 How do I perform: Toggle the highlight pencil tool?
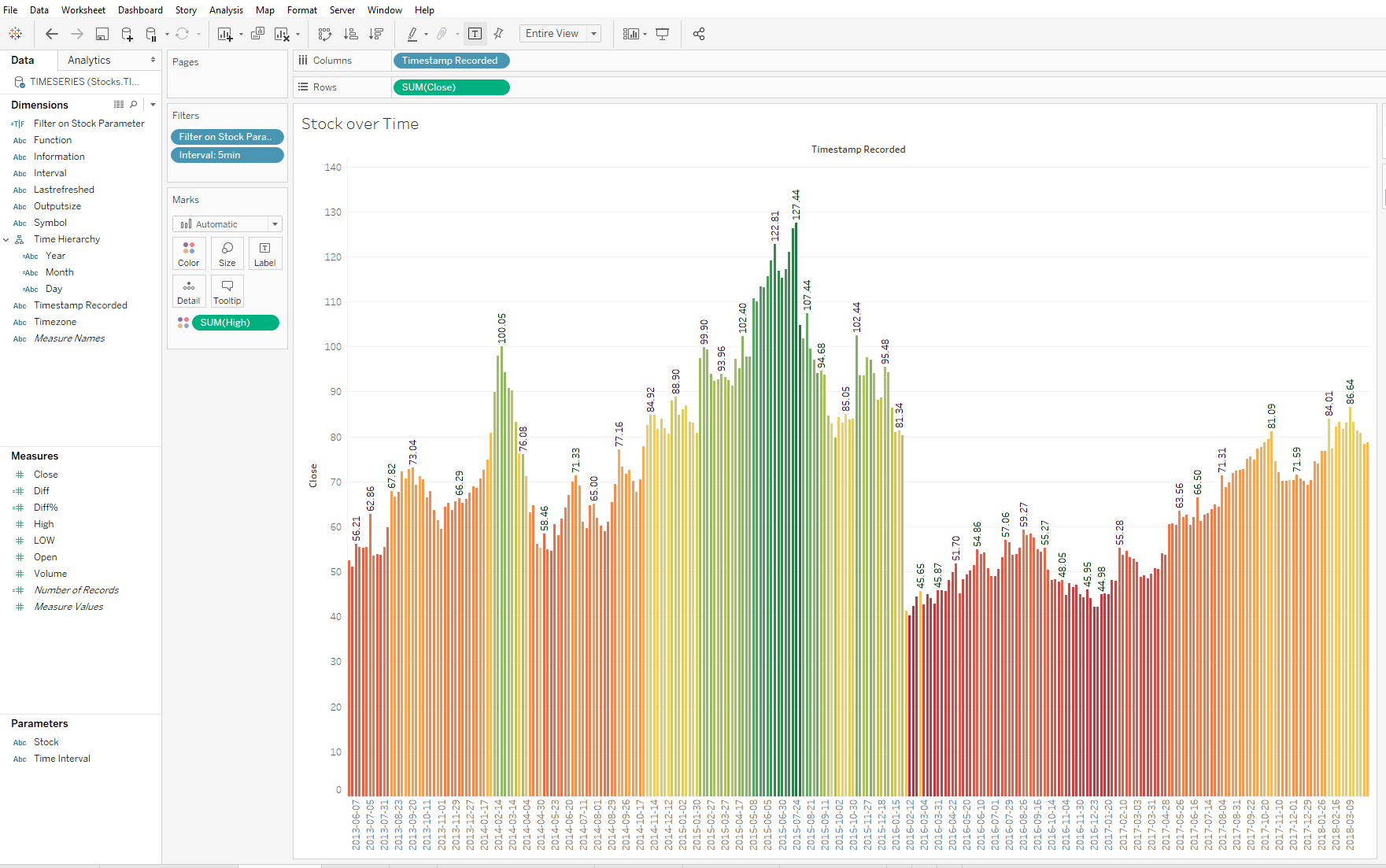click(x=412, y=34)
